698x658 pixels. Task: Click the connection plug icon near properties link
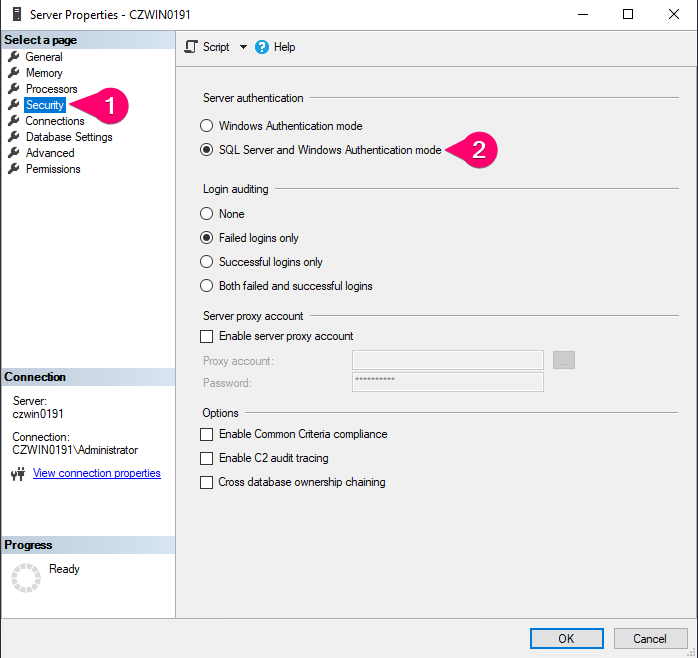click(x=18, y=474)
